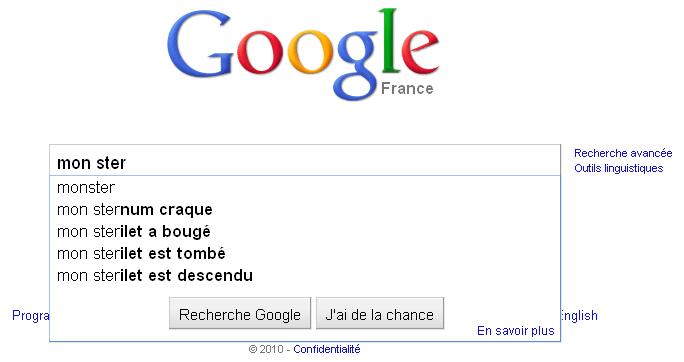
Task: Open the Outils linguistiques link
Action: tap(619, 168)
